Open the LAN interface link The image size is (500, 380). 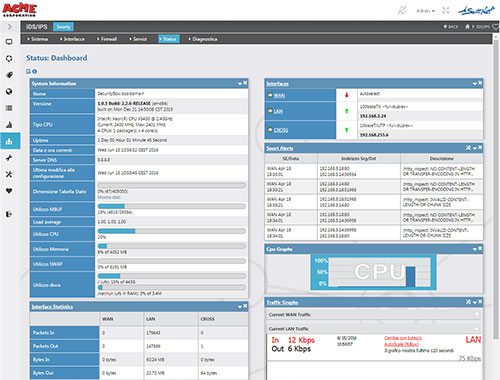(278, 111)
